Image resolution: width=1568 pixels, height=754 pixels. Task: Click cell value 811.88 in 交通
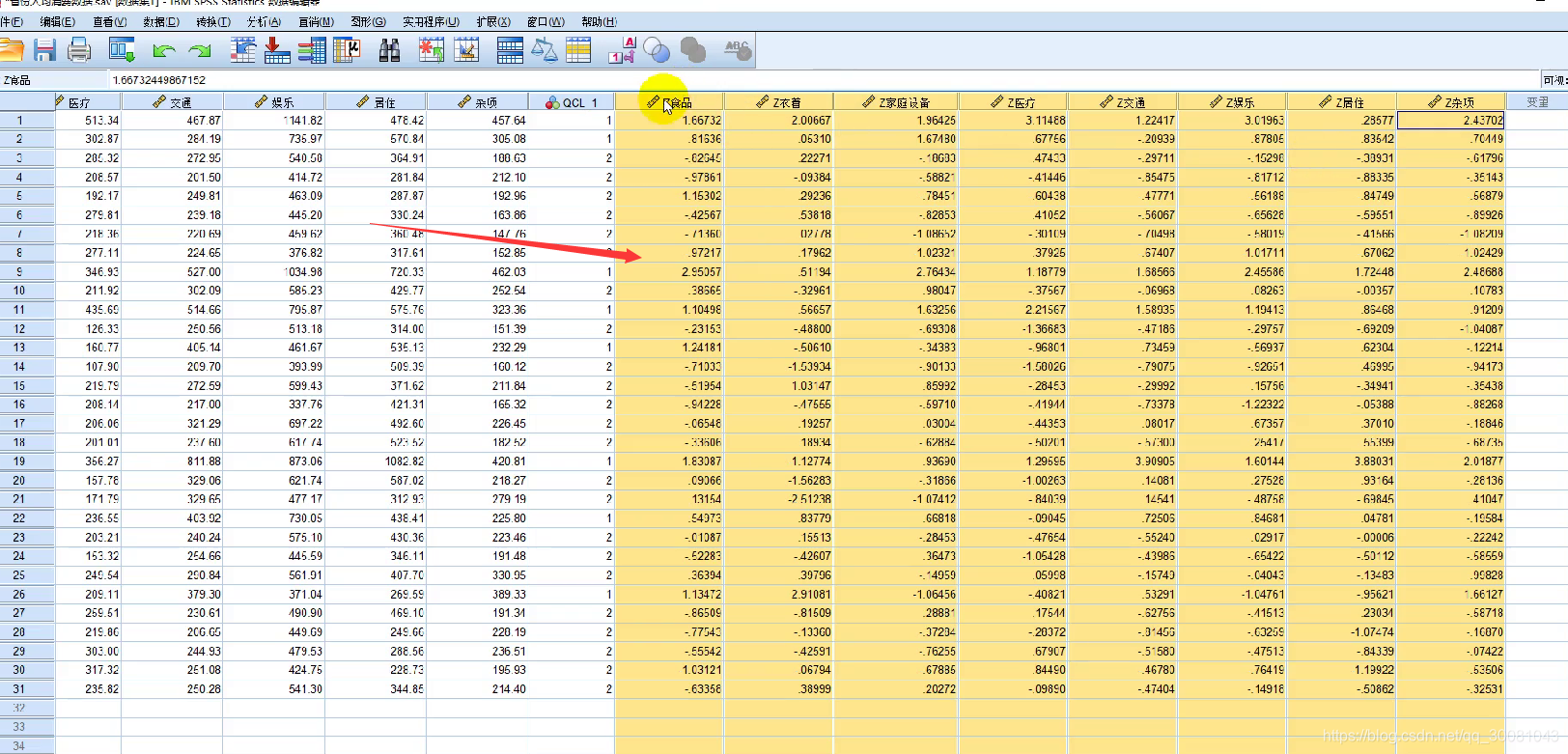(172, 461)
